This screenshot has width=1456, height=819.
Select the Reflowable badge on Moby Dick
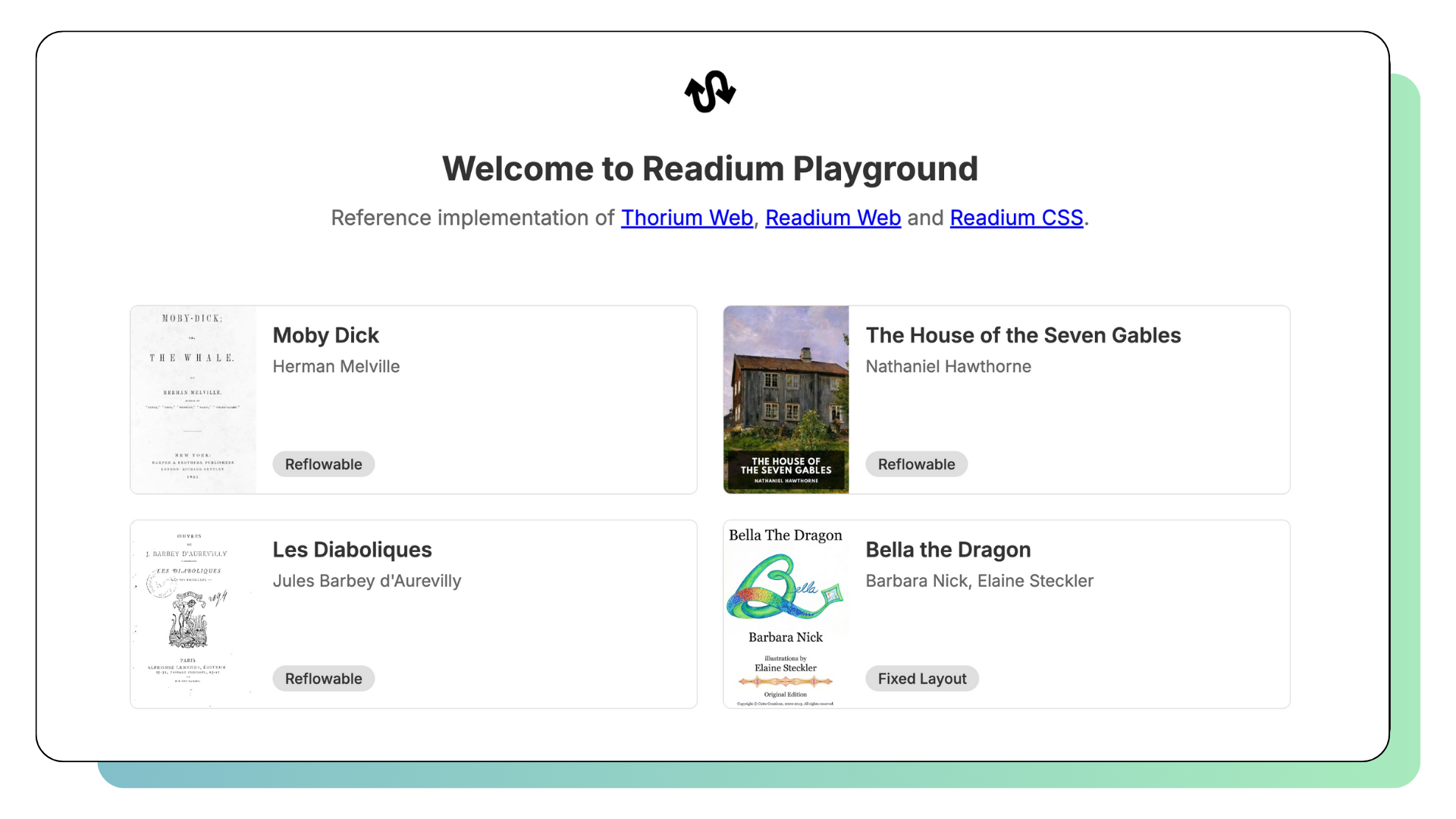323,464
